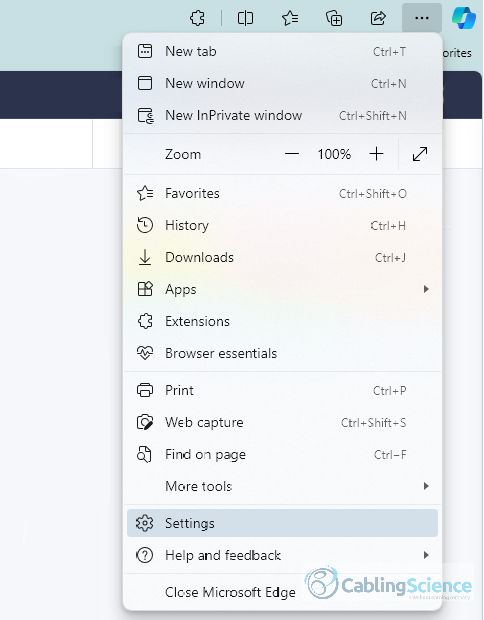Expand the Apps submenu arrow
Screen dimensions: 484x620
click(x=426, y=289)
